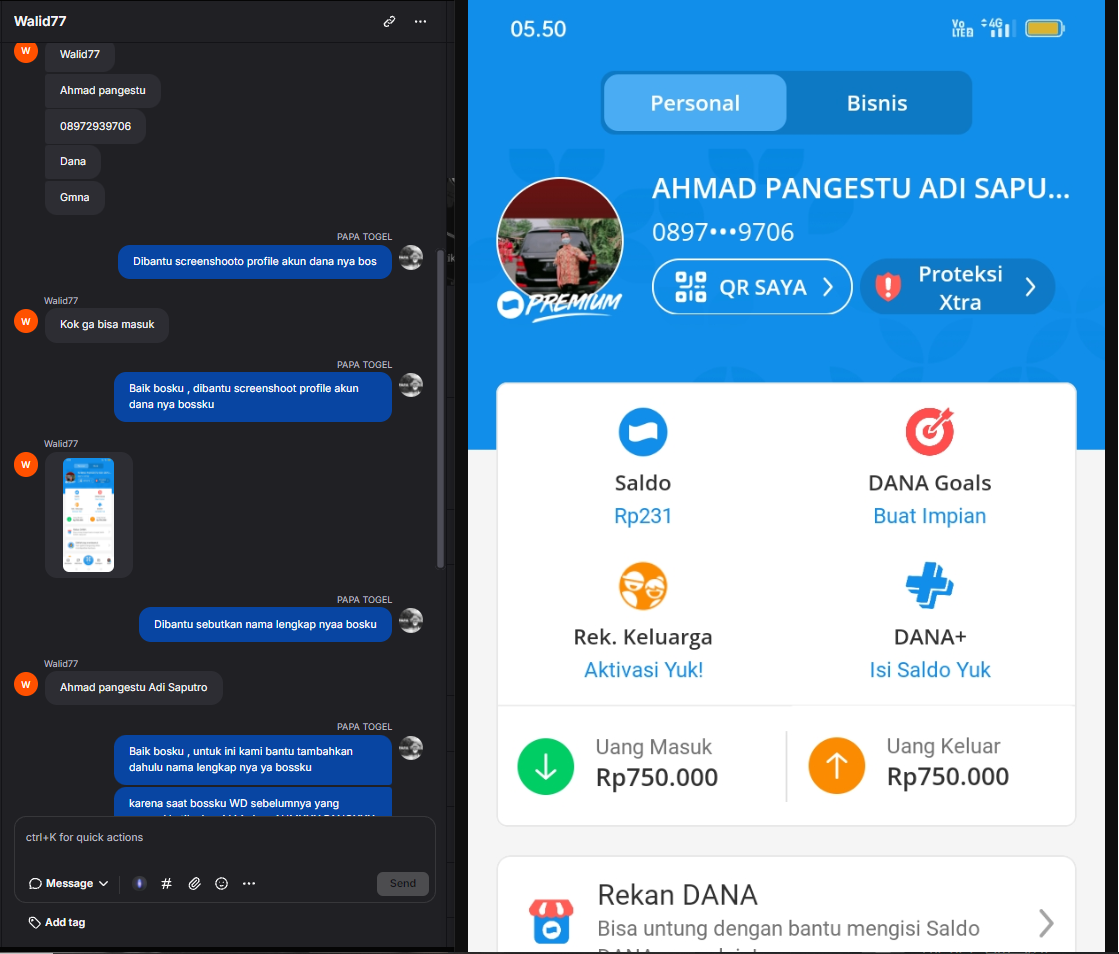Viewport: 1119px width, 954px height.
Task: Click the chat scrollbar
Action: [440, 409]
